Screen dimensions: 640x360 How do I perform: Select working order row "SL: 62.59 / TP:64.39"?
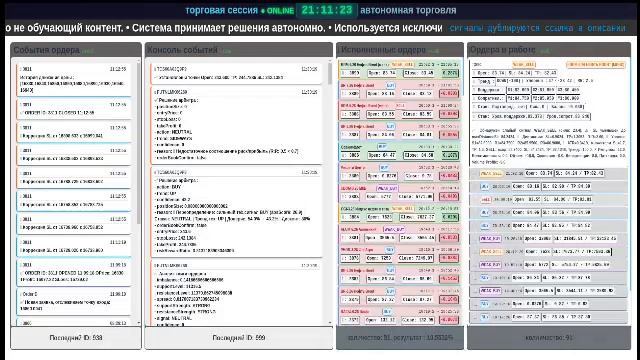pos(549,187)
